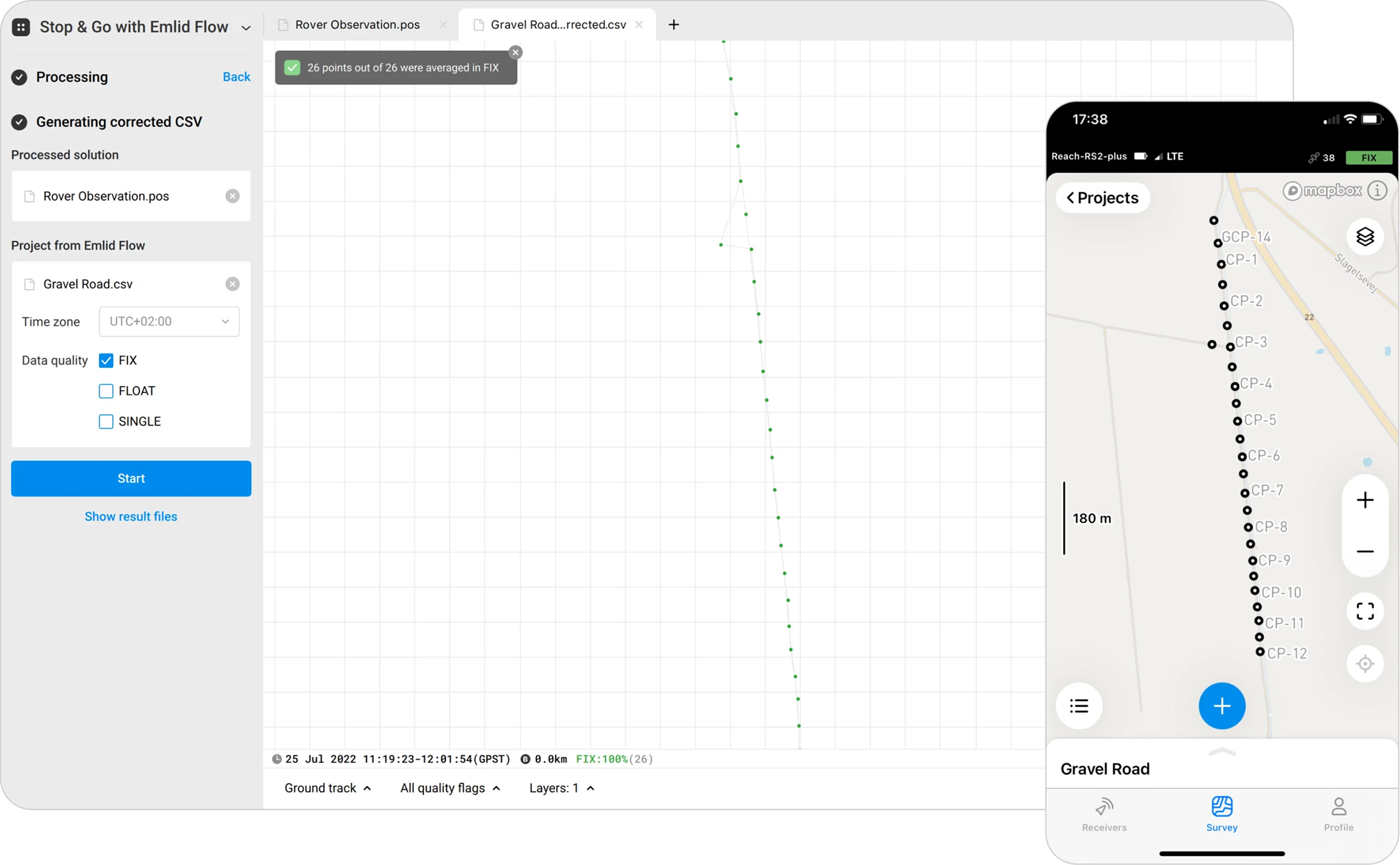Image resolution: width=1400 pixels, height=865 pixels.
Task: Open the Mapbox info icon
Action: (x=1377, y=190)
